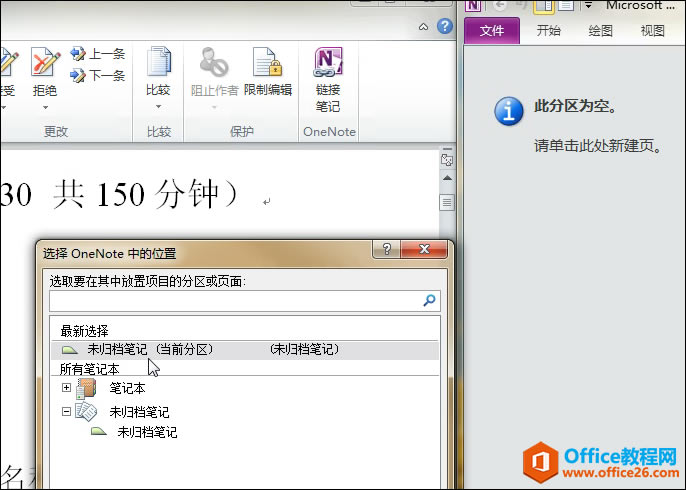Click the 笔记本 notebook book icon
Screen dimensions: 686x490
coord(86,388)
